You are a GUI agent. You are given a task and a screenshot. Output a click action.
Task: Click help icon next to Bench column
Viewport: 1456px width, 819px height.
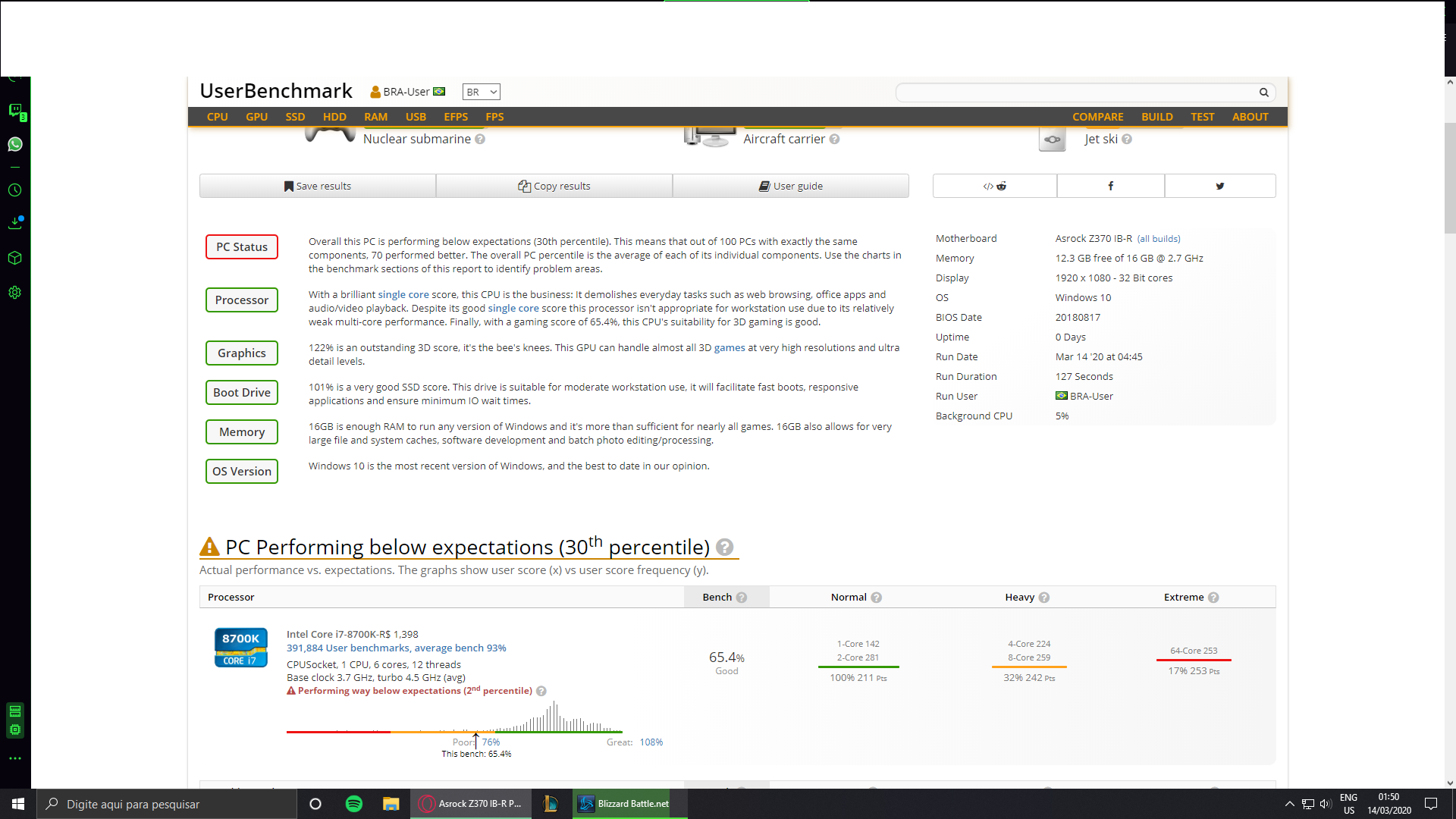pos(742,598)
